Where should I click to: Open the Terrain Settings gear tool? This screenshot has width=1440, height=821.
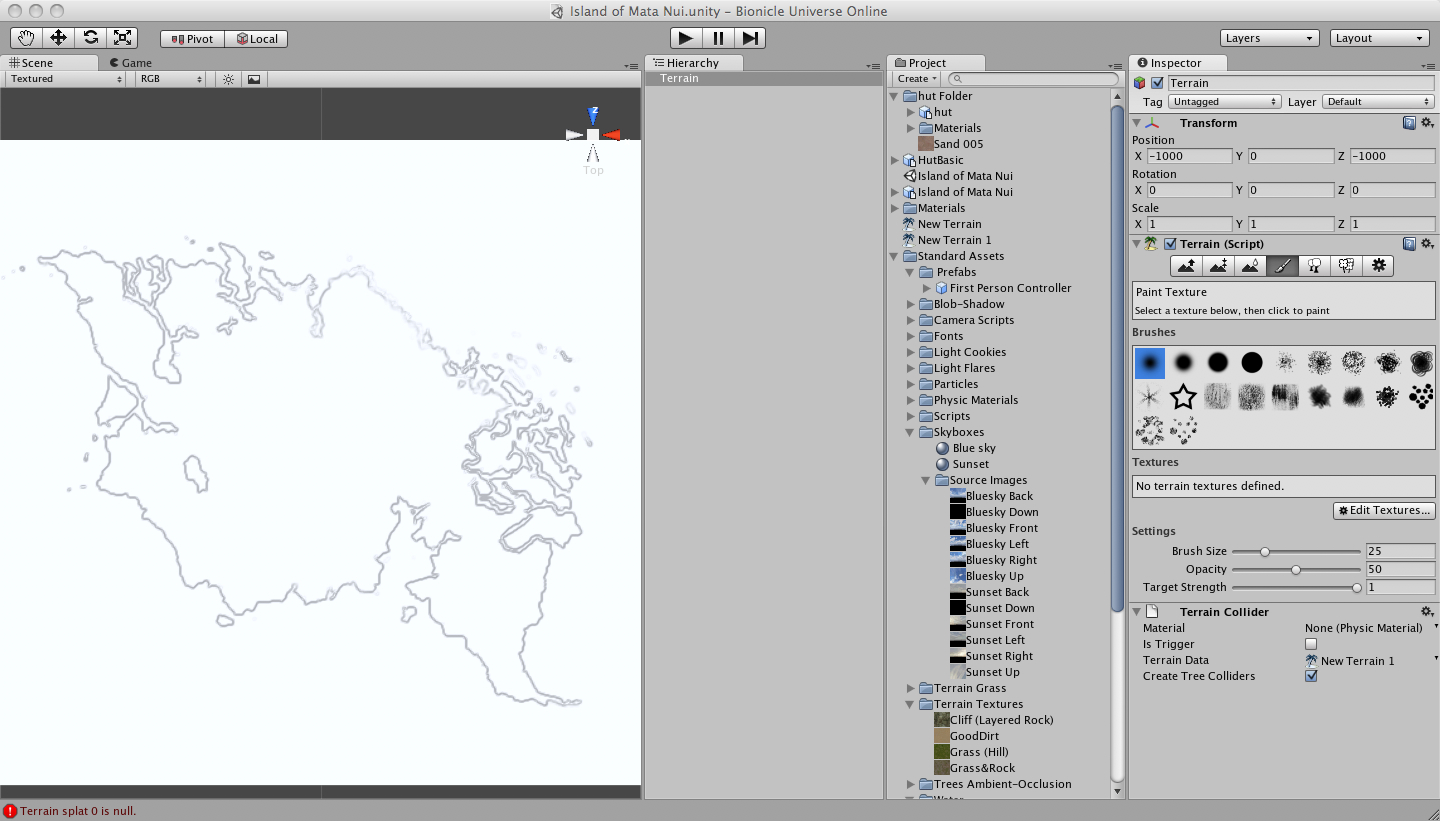pos(1378,266)
